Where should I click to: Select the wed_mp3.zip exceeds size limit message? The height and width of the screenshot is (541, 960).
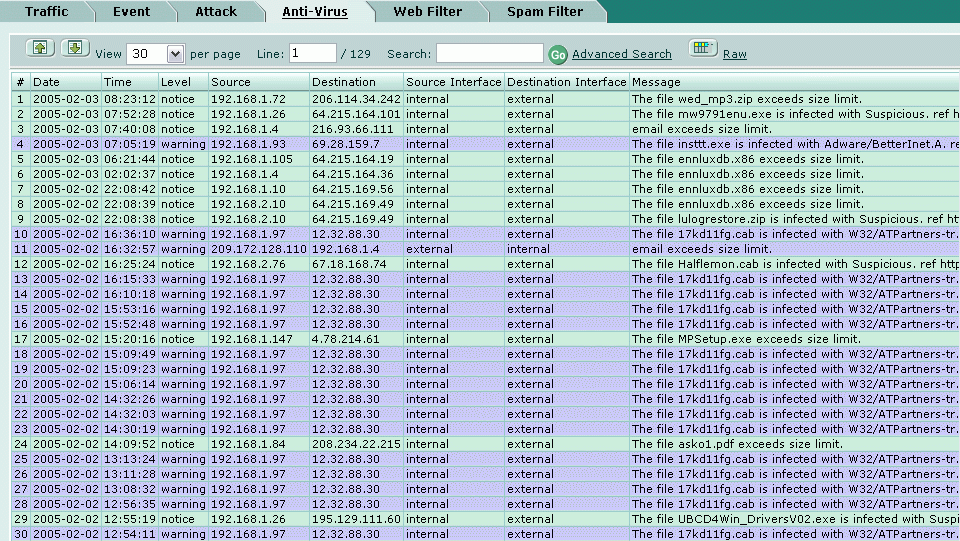pyautogui.click(x=747, y=99)
